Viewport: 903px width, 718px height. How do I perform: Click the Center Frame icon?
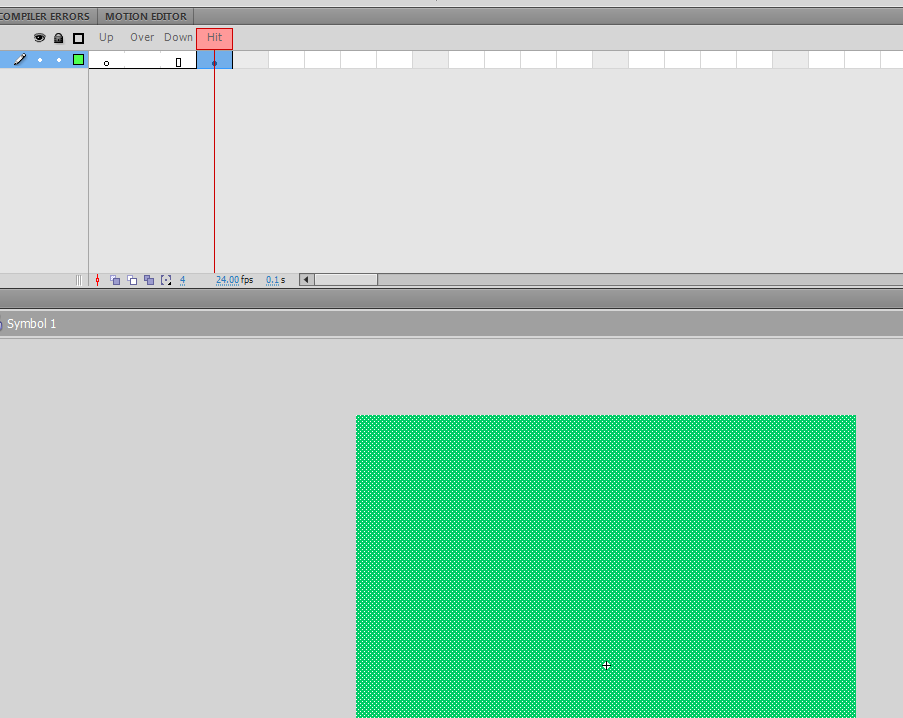coord(97,280)
